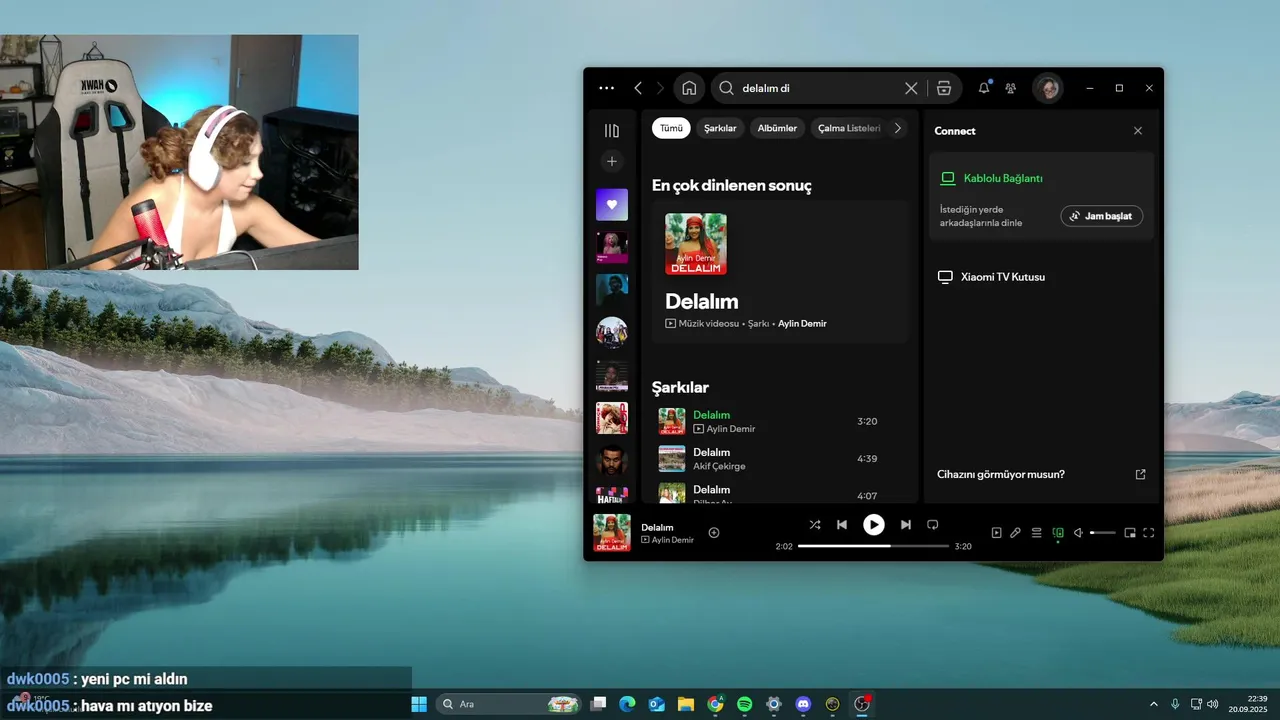
Task: Clear the search text with X
Action: [911, 88]
